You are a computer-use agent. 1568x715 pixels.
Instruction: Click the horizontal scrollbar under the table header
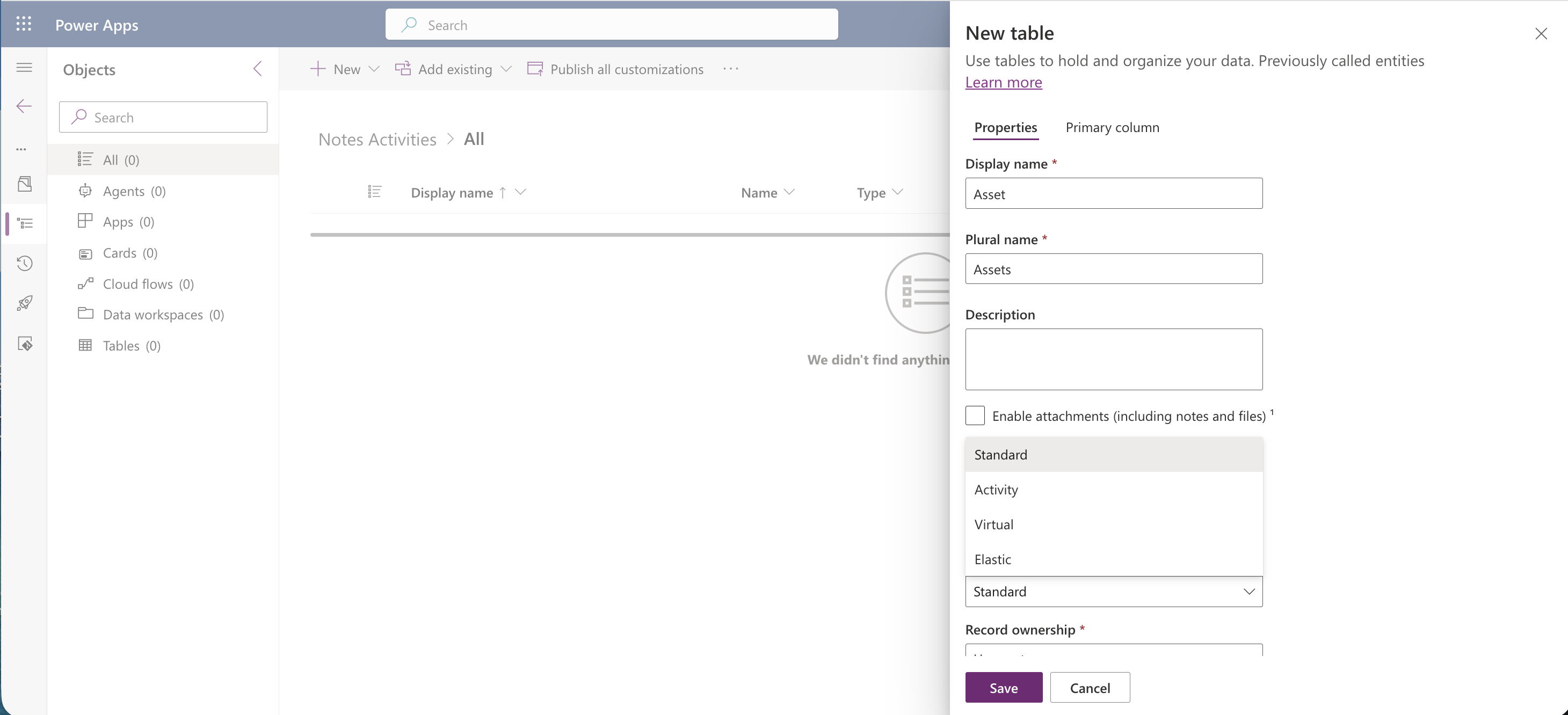(x=629, y=234)
